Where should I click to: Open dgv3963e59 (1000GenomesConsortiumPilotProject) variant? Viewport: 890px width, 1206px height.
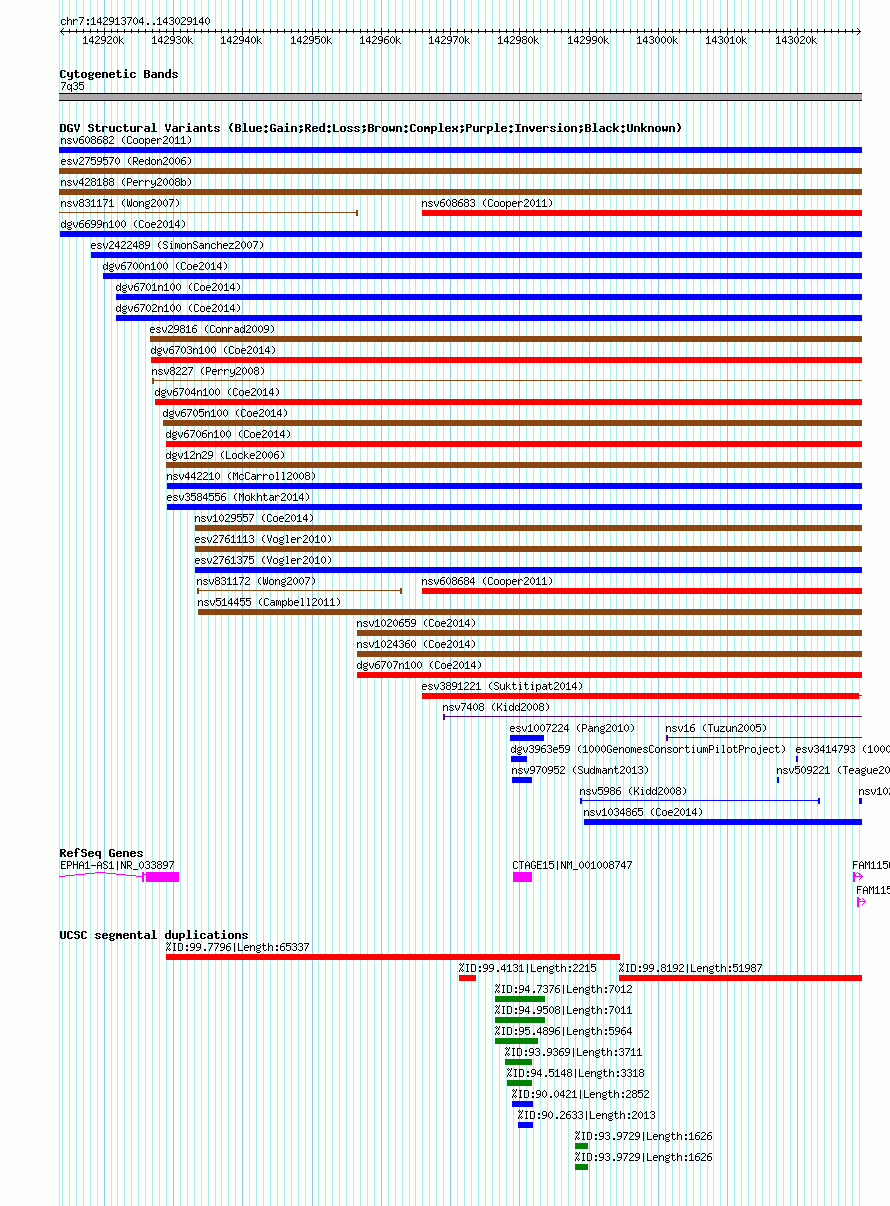tap(648, 749)
